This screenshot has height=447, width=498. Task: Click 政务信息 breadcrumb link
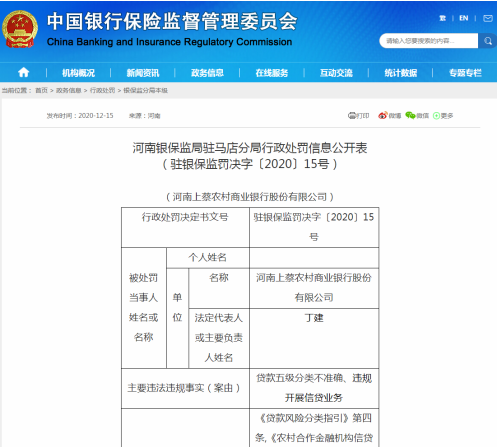tap(68, 90)
